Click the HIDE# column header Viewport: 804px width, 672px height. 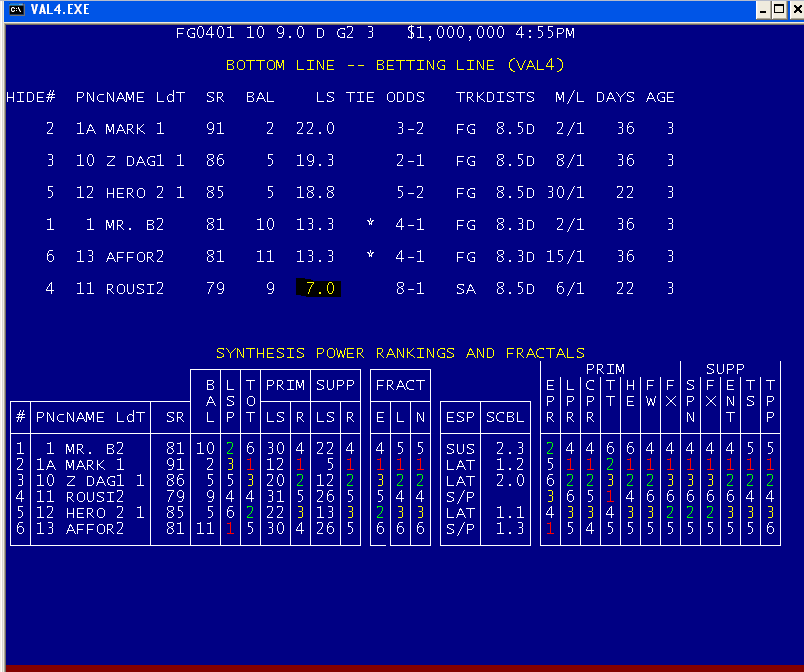pos(31,97)
